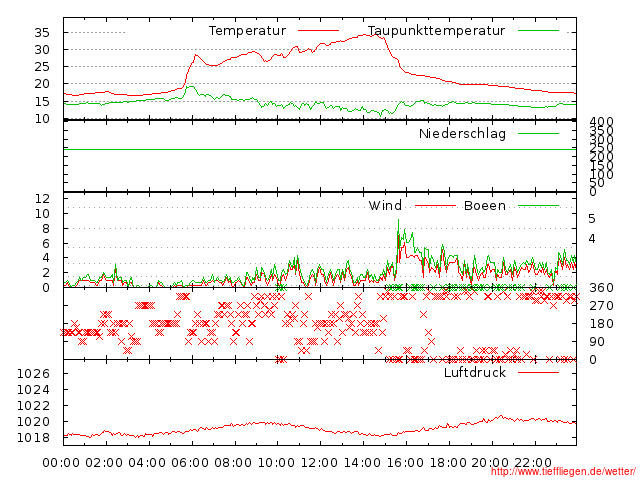Select the Taupunkttemperatur legend label

pyautogui.click(x=437, y=31)
